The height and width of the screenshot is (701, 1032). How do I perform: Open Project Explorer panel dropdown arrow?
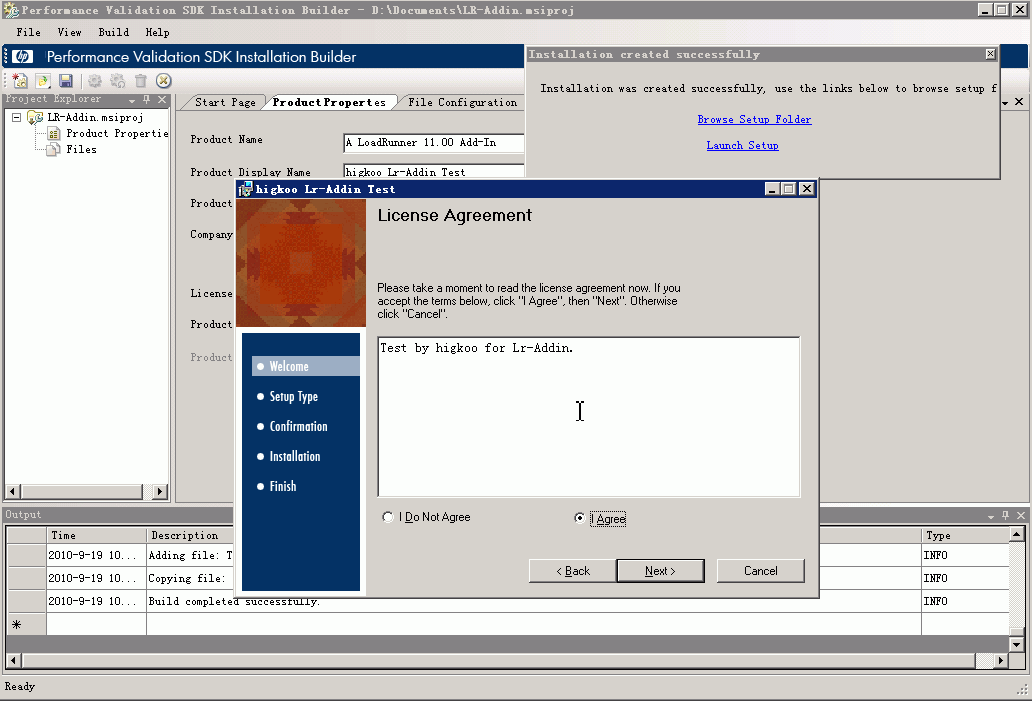pos(132,100)
